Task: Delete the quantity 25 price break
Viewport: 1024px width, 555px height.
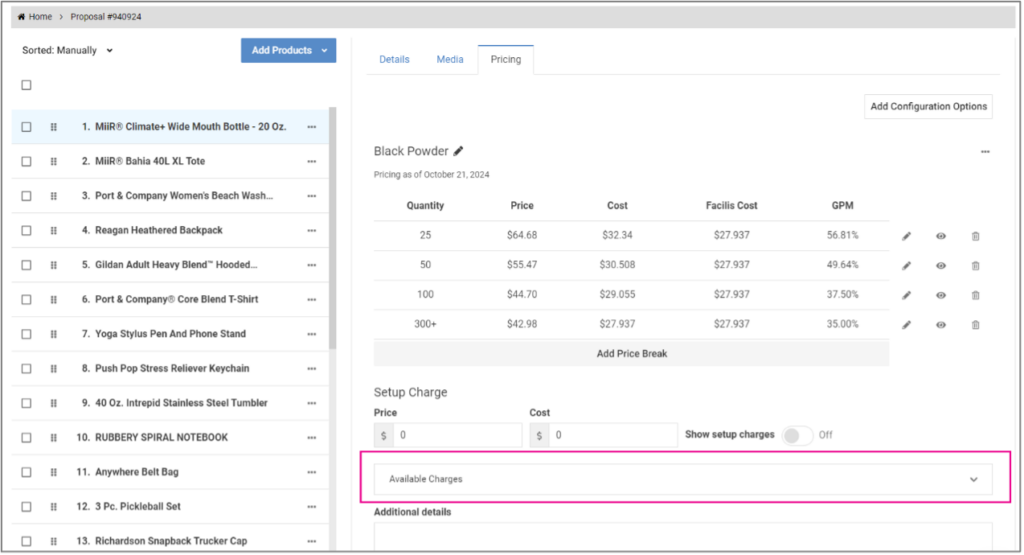Action: tap(976, 236)
